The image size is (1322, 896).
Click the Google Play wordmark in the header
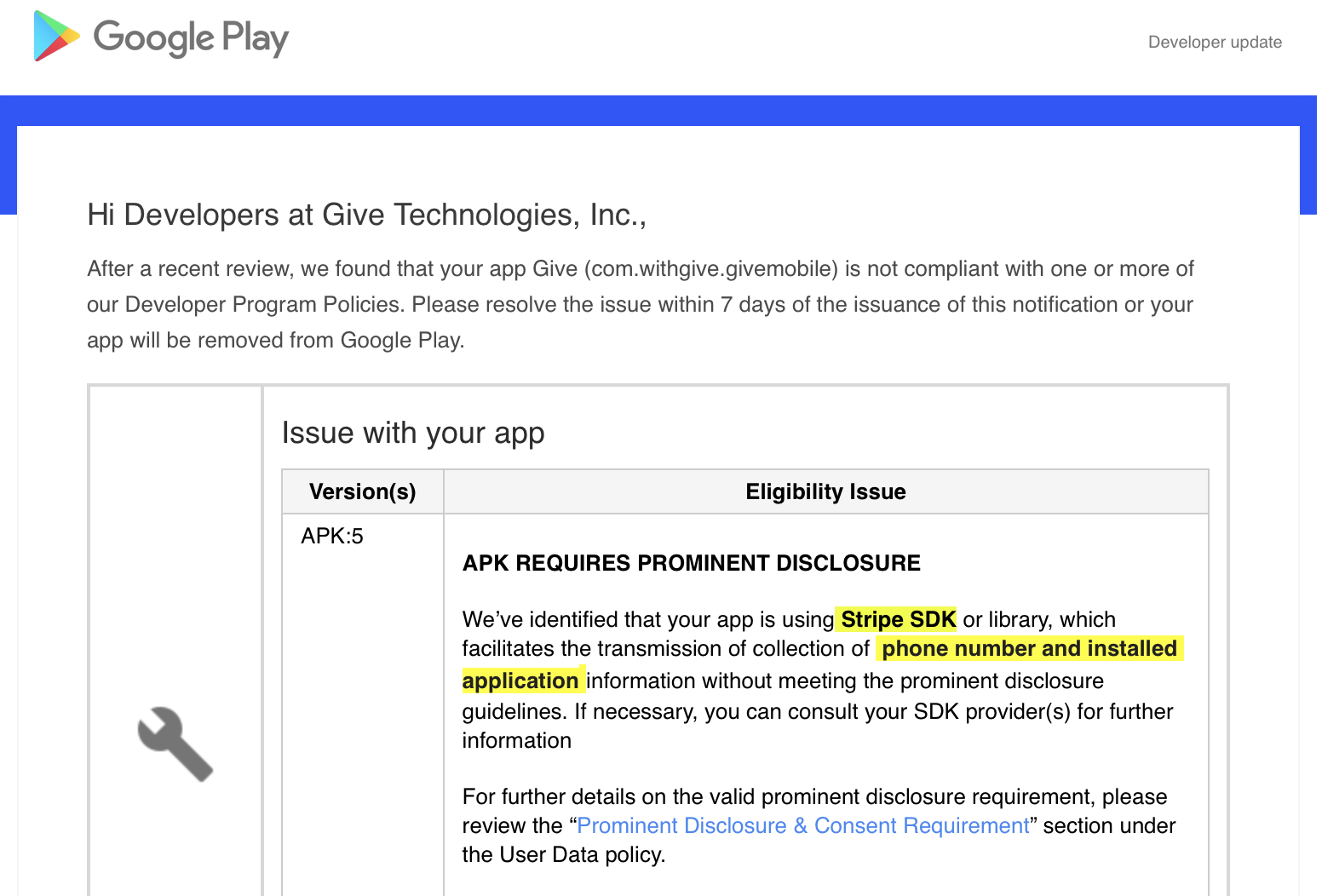(191, 37)
